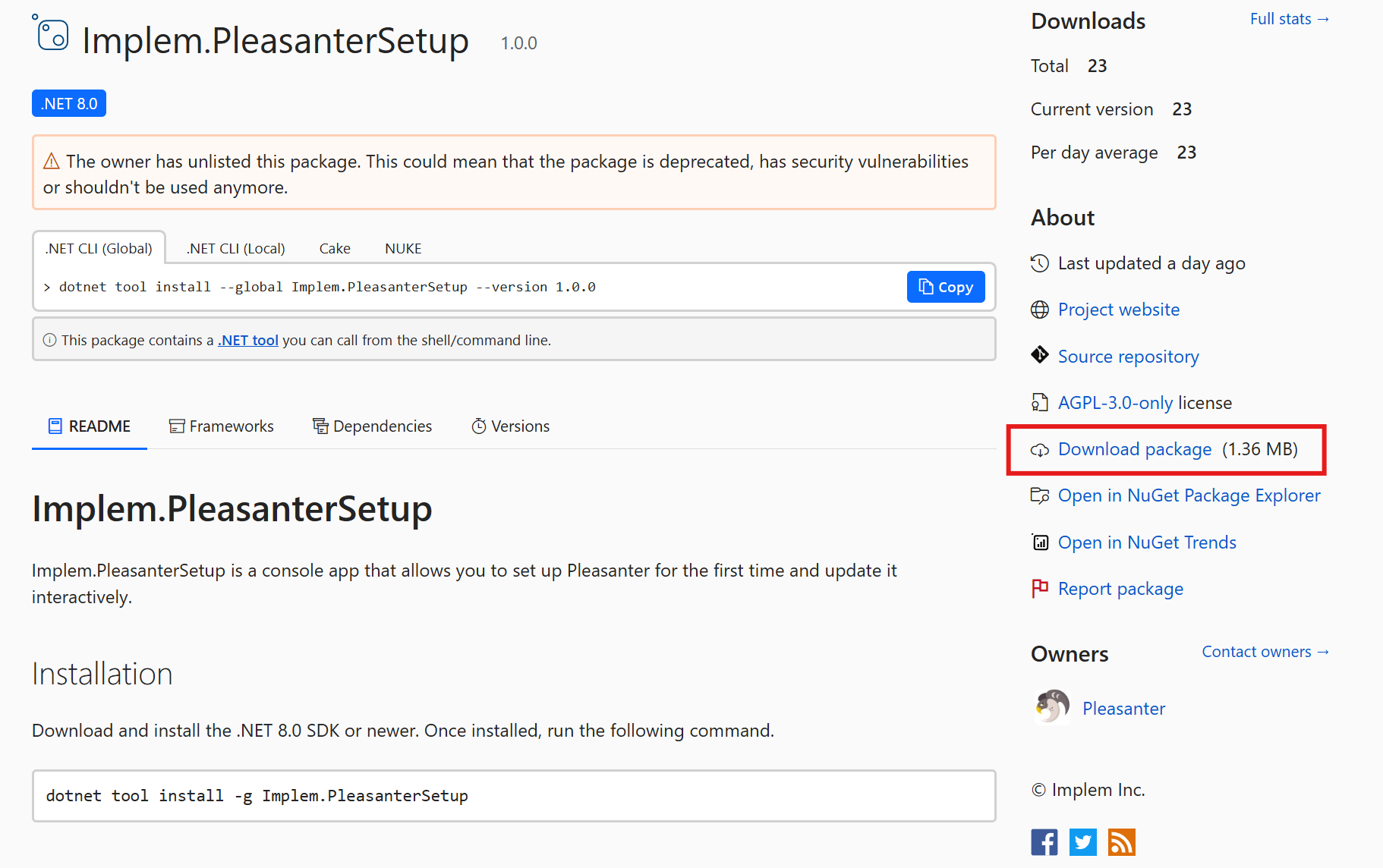
Task: Click the Per day average value
Action: pyautogui.click(x=1186, y=153)
